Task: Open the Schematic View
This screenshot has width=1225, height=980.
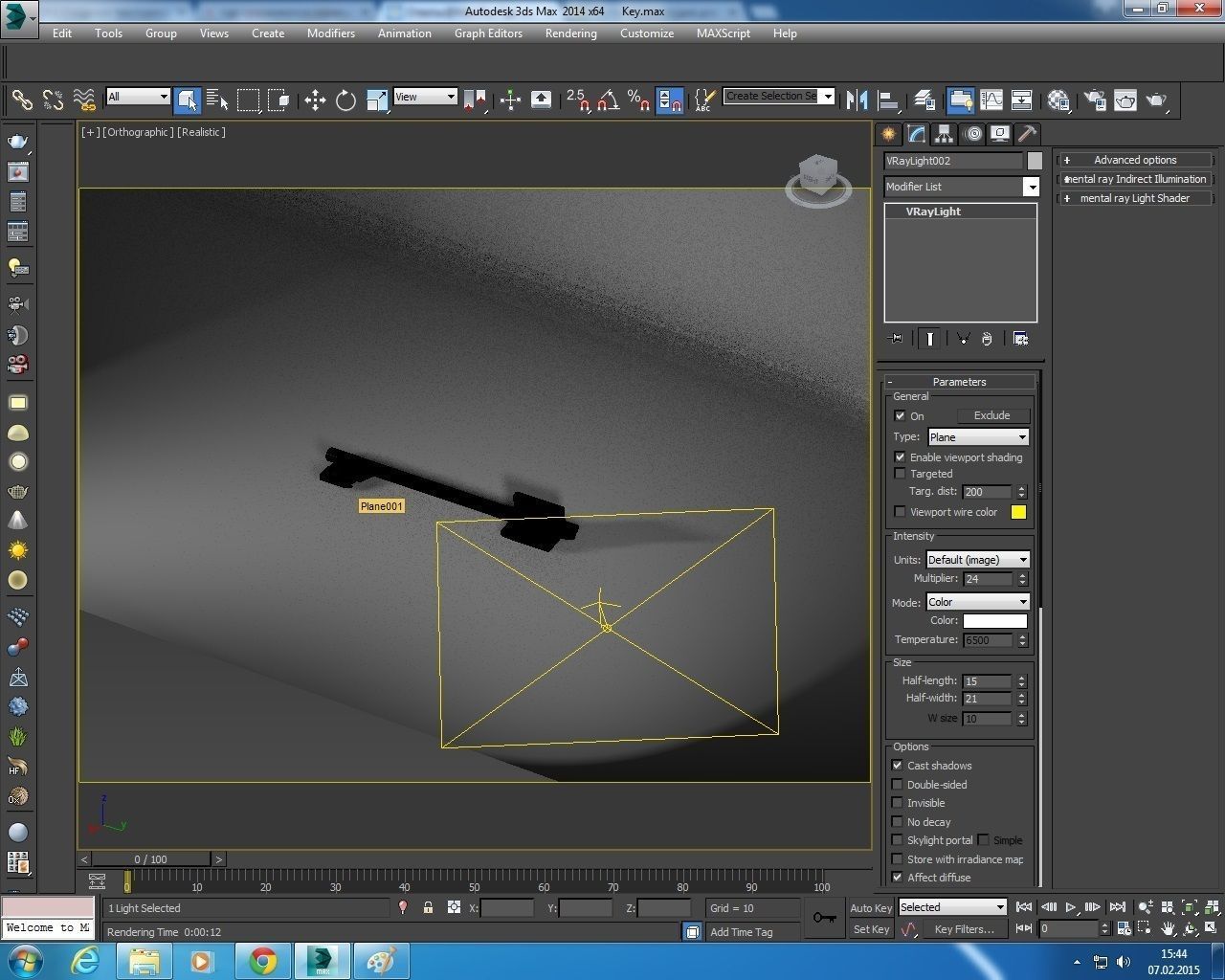Action: tap(1022, 100)
